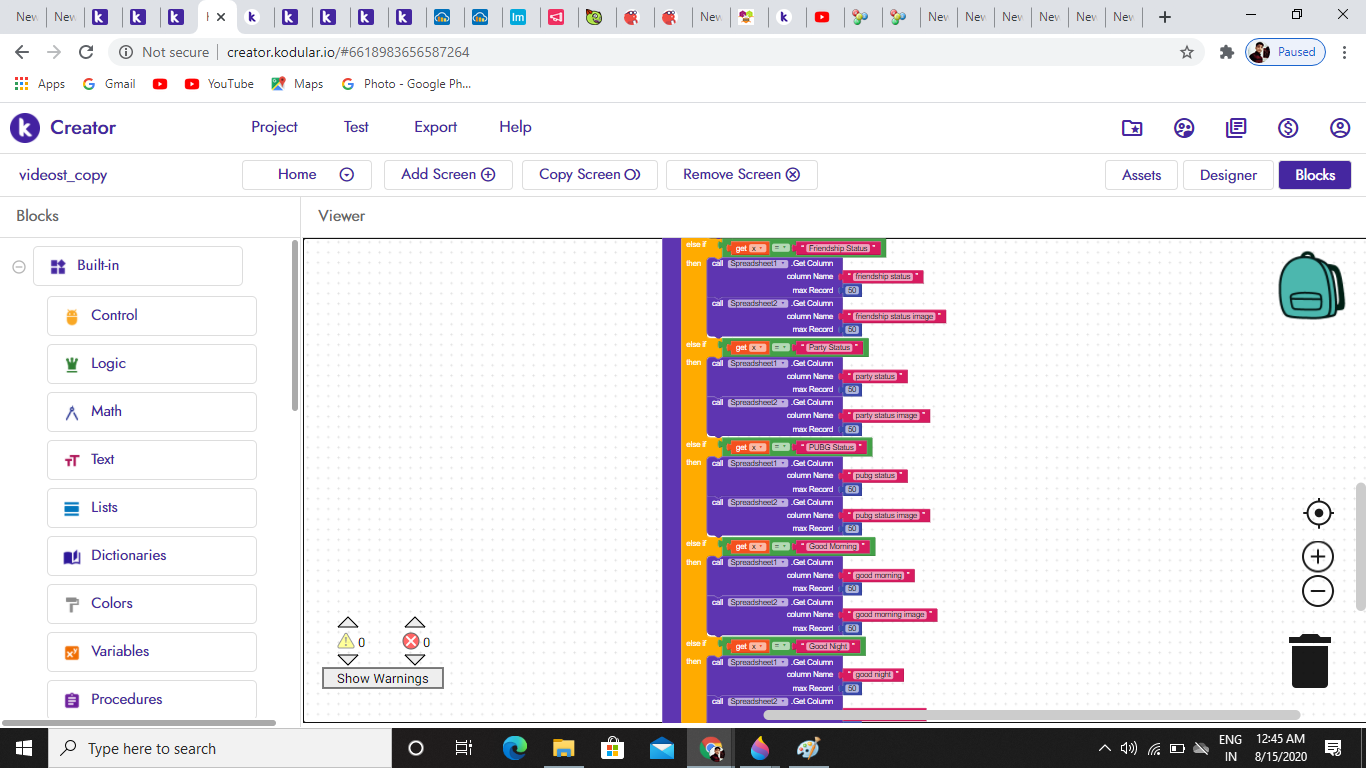Click the center workspace target icon

pos(1318,513)
